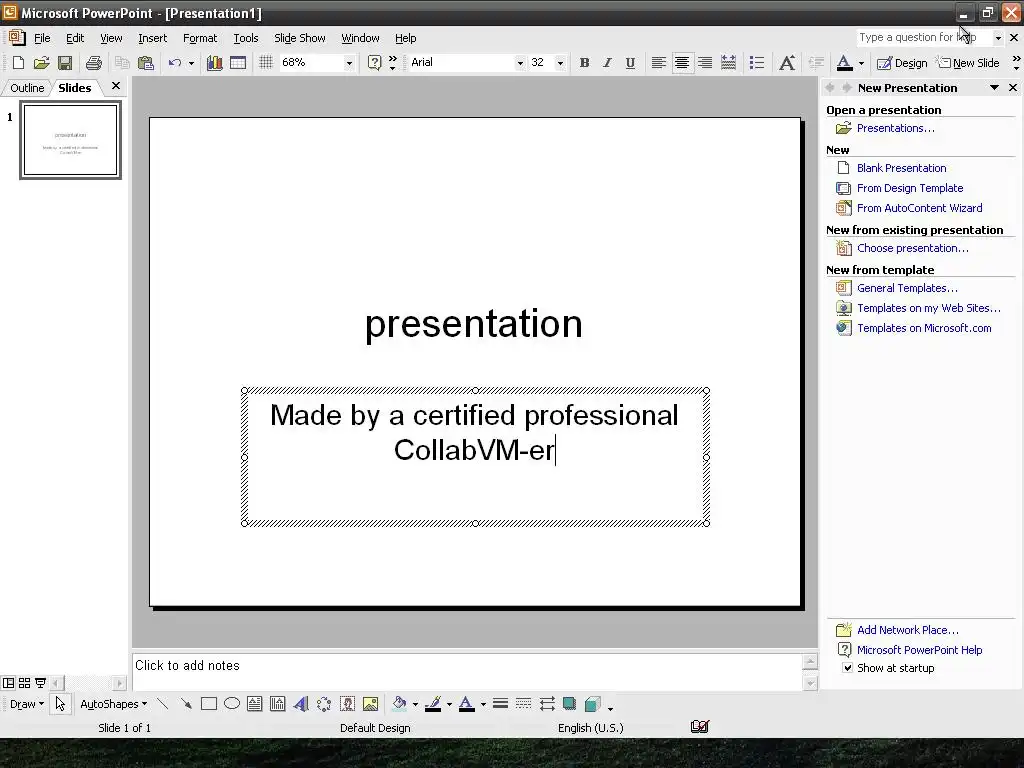Open the Slide Design pane
This screenshot has width=1024, height=768.
[x=902, y=63]
